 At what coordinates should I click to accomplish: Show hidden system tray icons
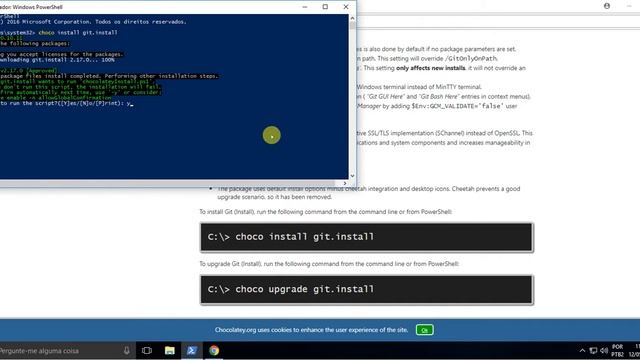coord(582,351)
